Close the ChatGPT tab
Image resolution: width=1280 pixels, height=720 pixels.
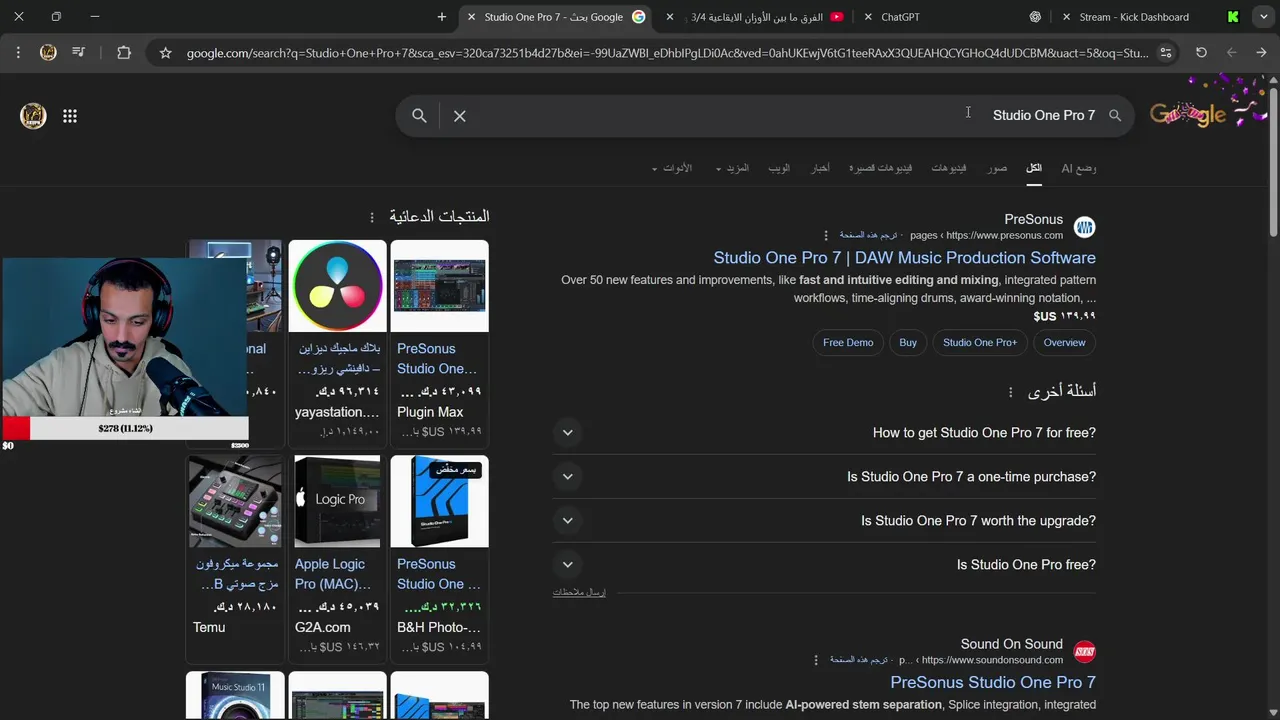[867, 17]
